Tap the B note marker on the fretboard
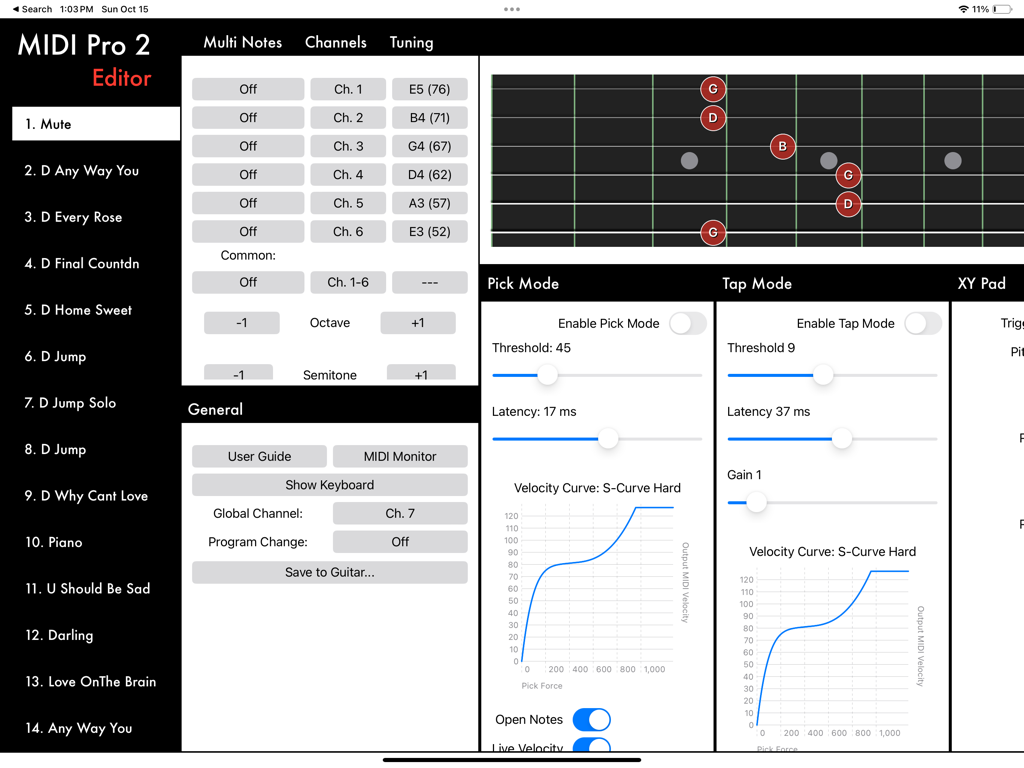The width and height of the screenshot is (1024, 768). tap(782, 146)
